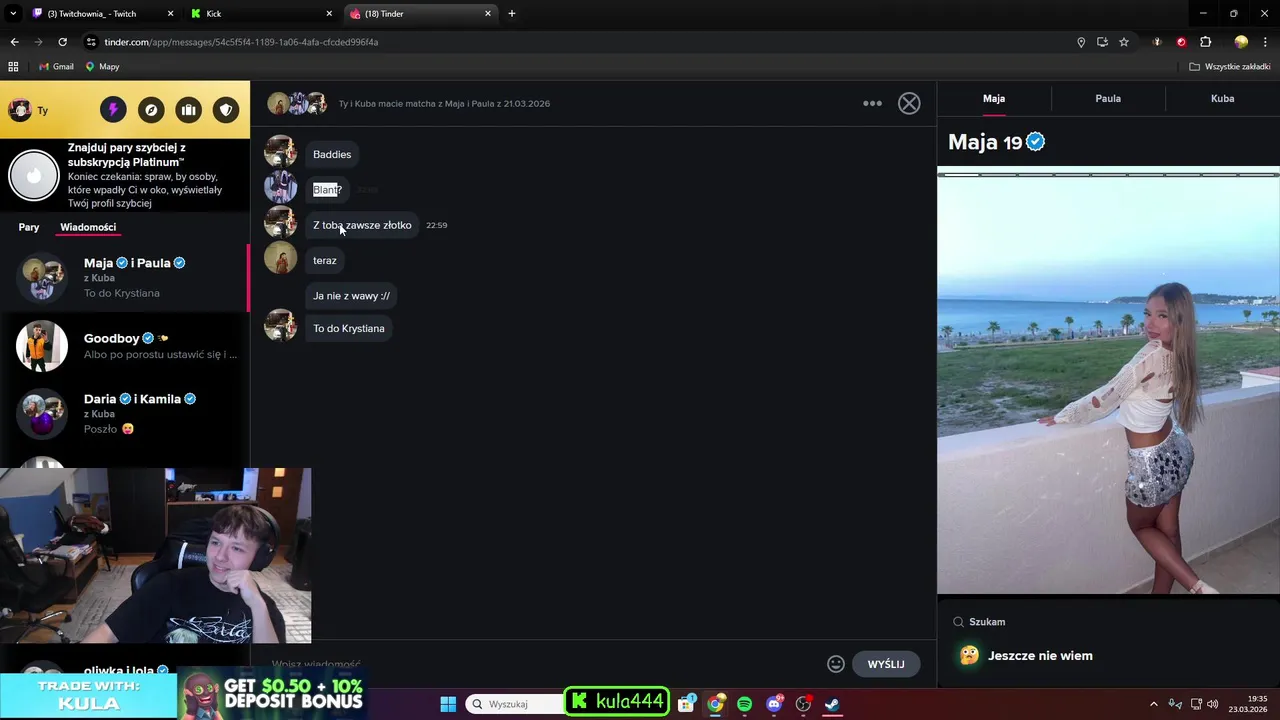1280x720 pixels.
Task: Click the 'Baddies' message bubble
Action: pyautogui.click(x=332, y=154)
